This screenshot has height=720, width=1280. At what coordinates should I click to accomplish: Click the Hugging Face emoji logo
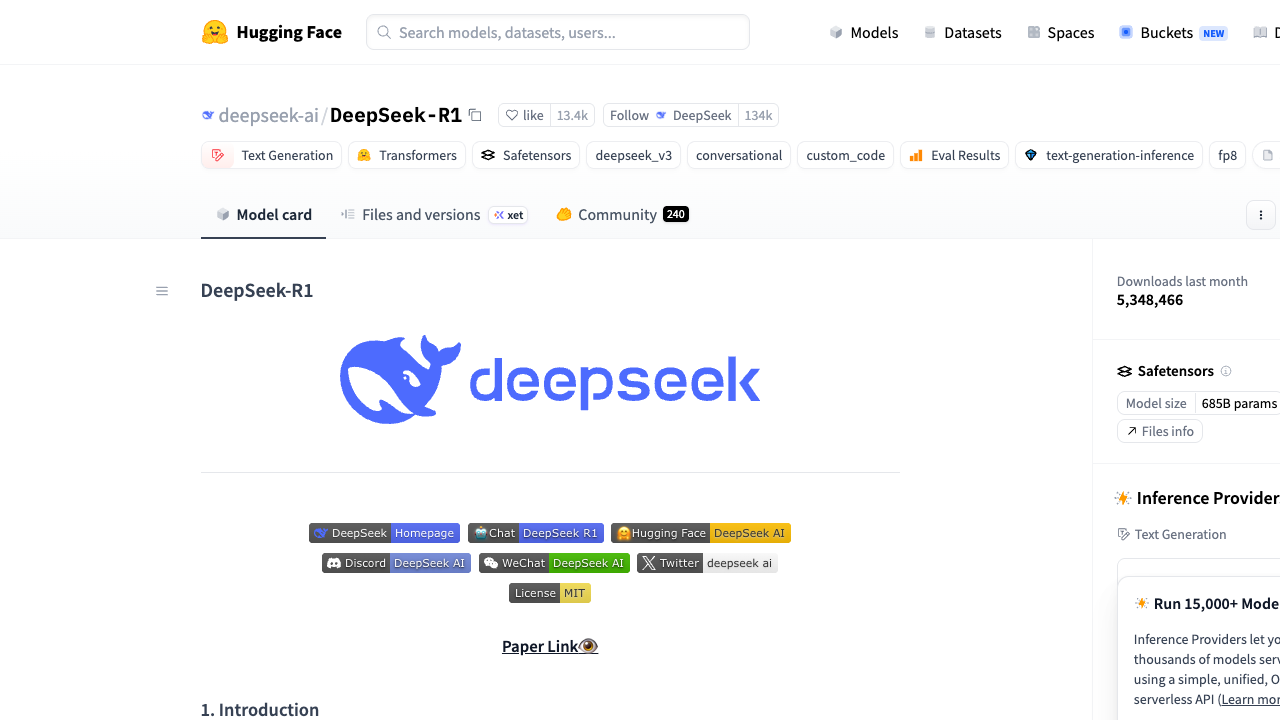pyautogui.click(x=215, y=32)
